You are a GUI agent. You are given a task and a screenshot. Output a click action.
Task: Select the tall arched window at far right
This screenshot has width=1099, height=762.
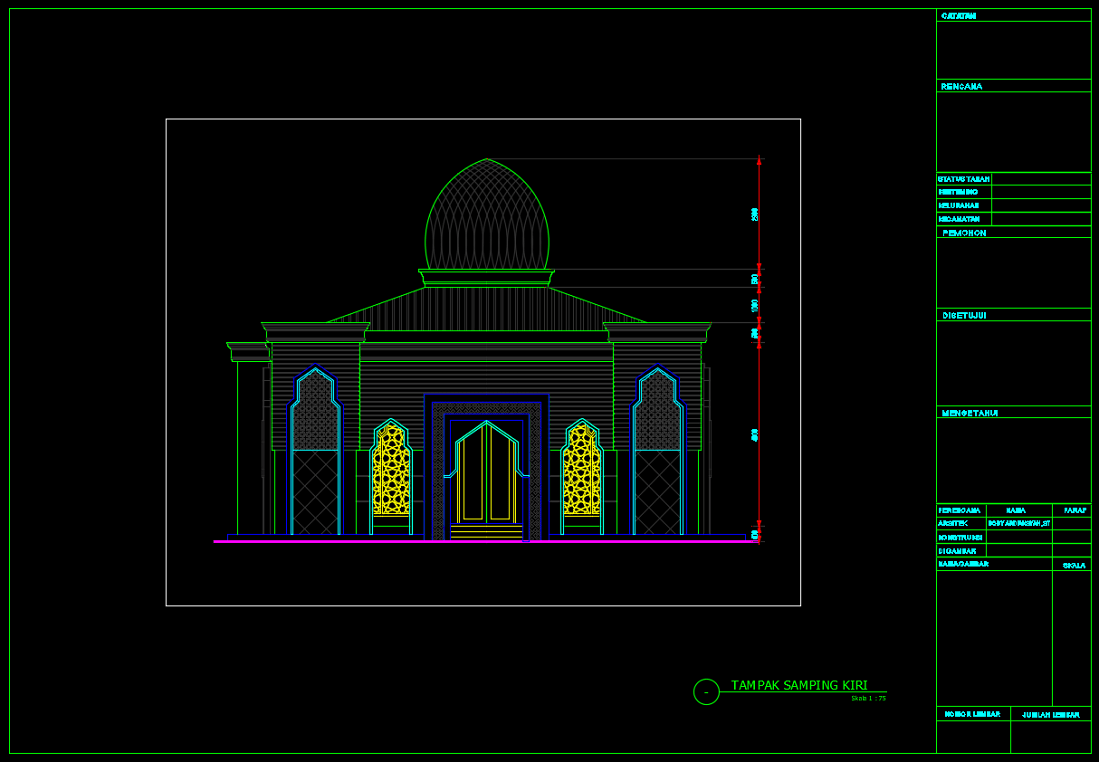pyautogui.click(x=657, y=450)
